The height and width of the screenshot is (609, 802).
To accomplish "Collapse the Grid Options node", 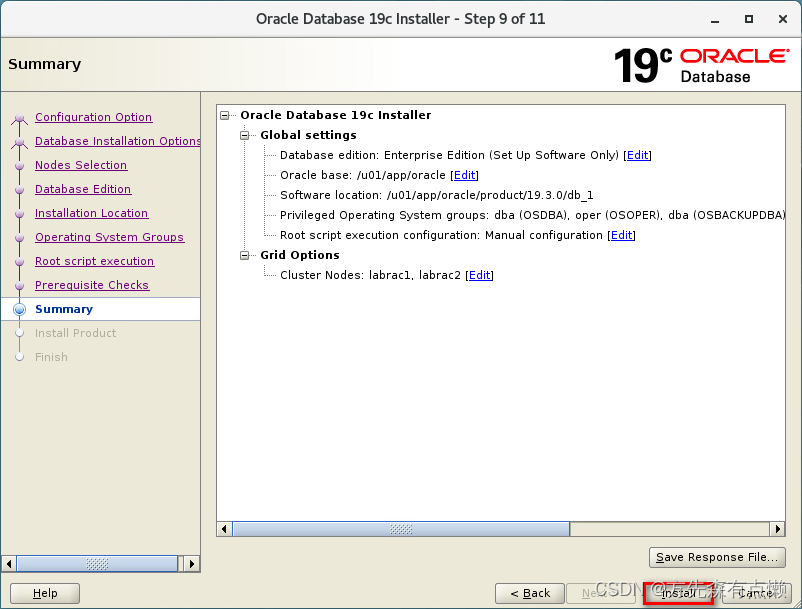I will [x=244, y=255].
